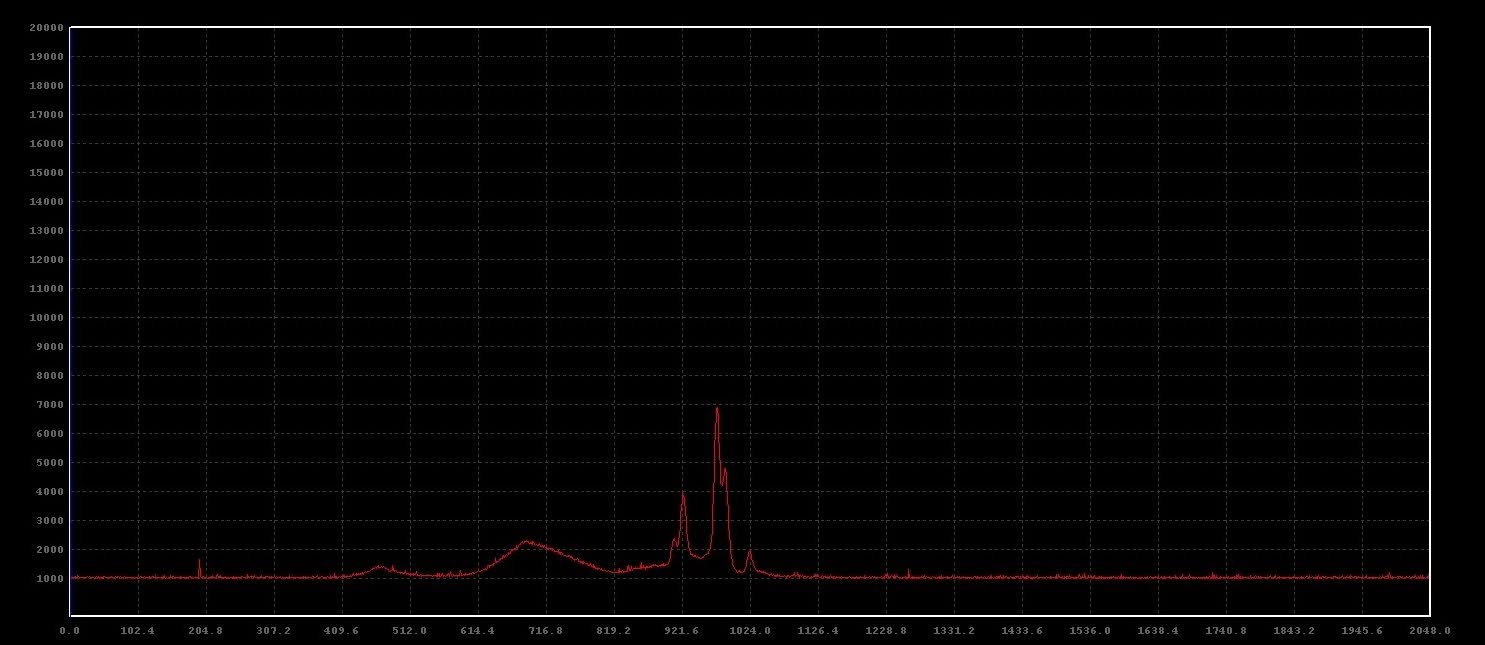Click the 2000 y-axis label
Viewport: 1485px width, 645px height.
[x=50, y=550]
